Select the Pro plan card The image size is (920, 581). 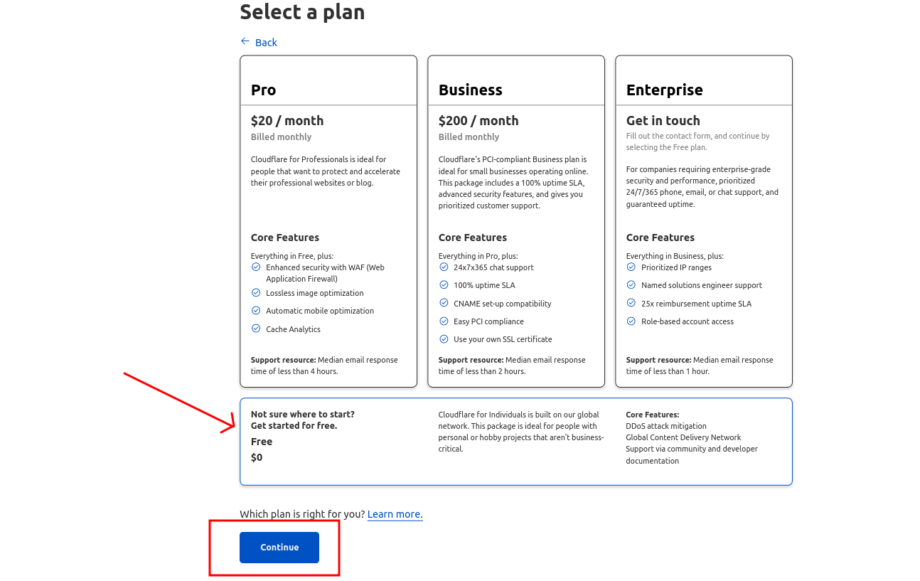pos(329,221)
